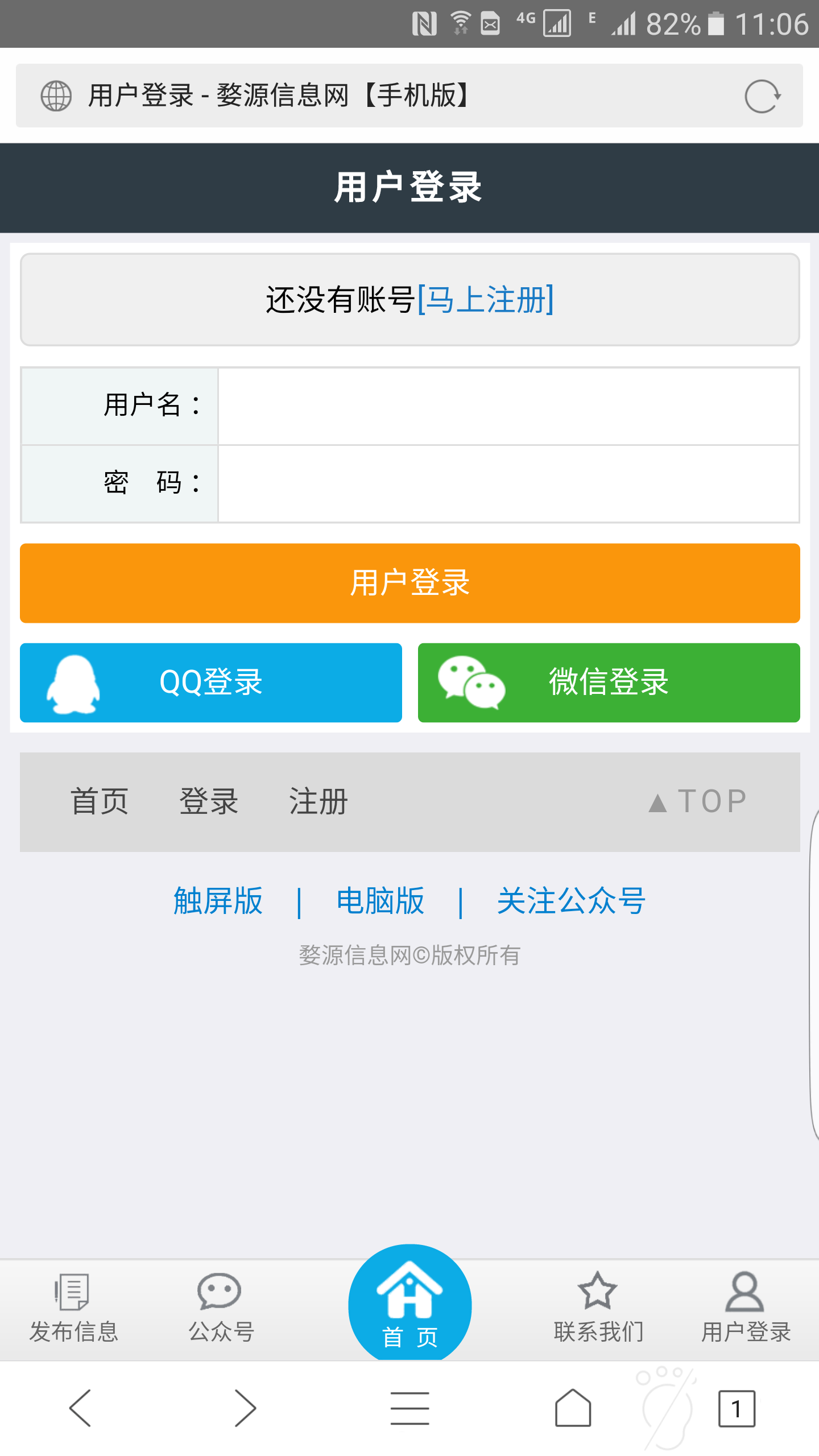Focus the 用户名 input field
This screenshot has width=819, height=1456.
(x=508, y=406)
